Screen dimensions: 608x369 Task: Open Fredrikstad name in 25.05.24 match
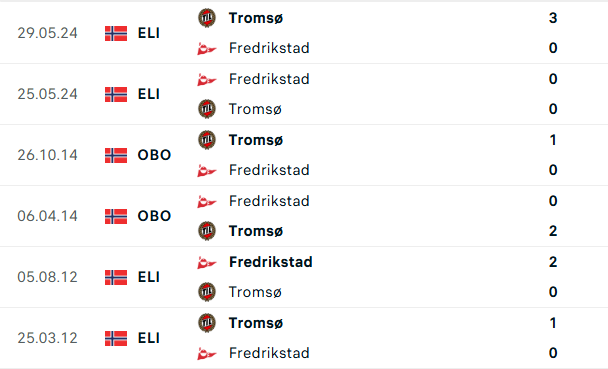click(269, 79)
